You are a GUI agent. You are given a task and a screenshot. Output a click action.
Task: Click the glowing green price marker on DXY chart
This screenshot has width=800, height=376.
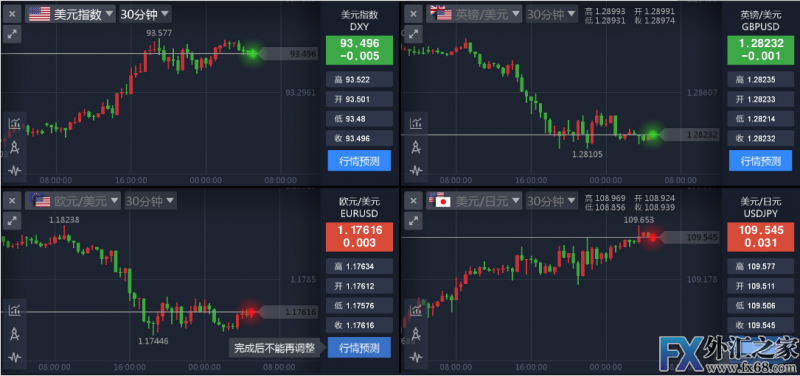click(253, 53)
